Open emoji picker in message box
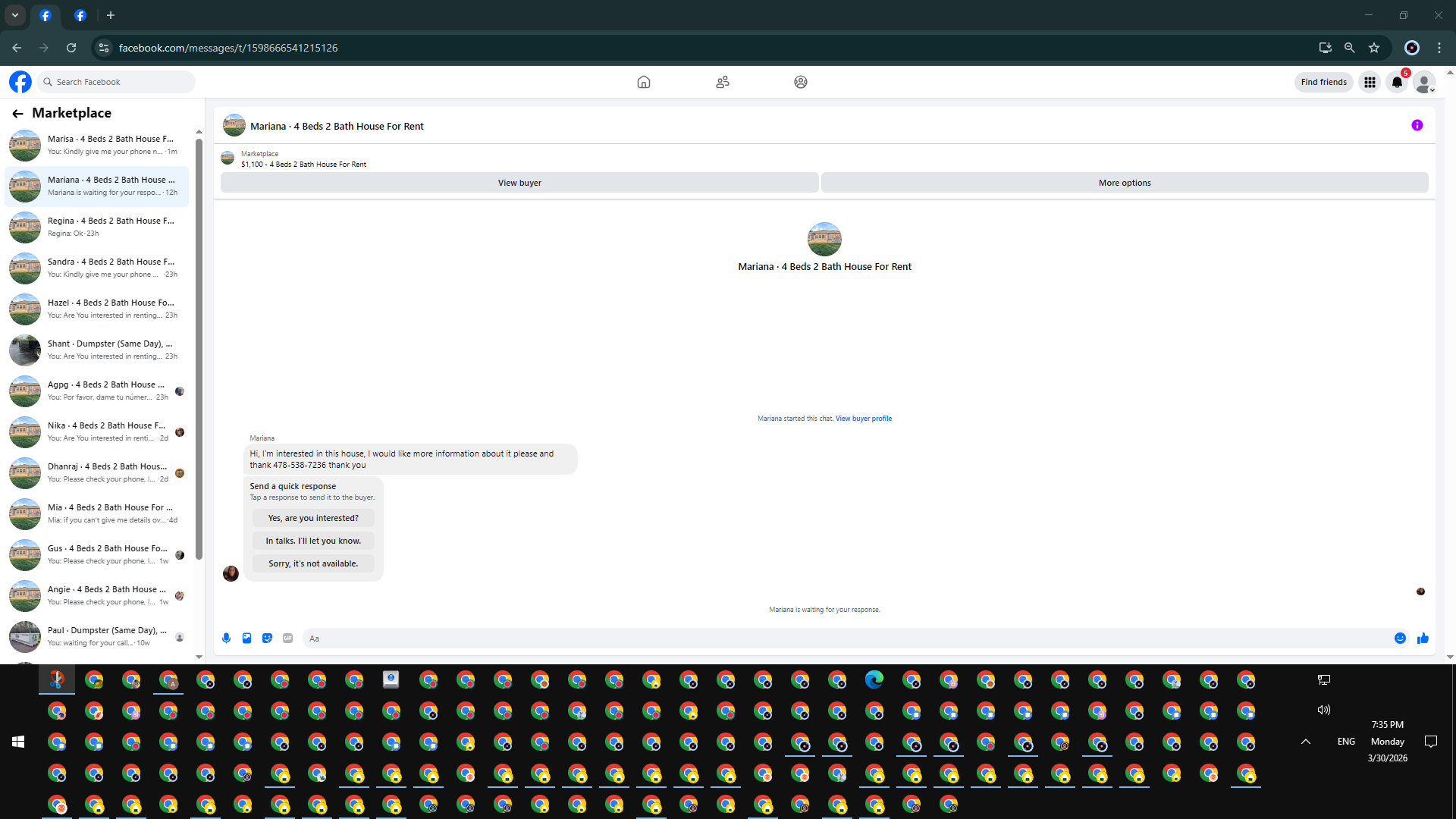This screenshot has width=1456, height=819. (1400, 639)
